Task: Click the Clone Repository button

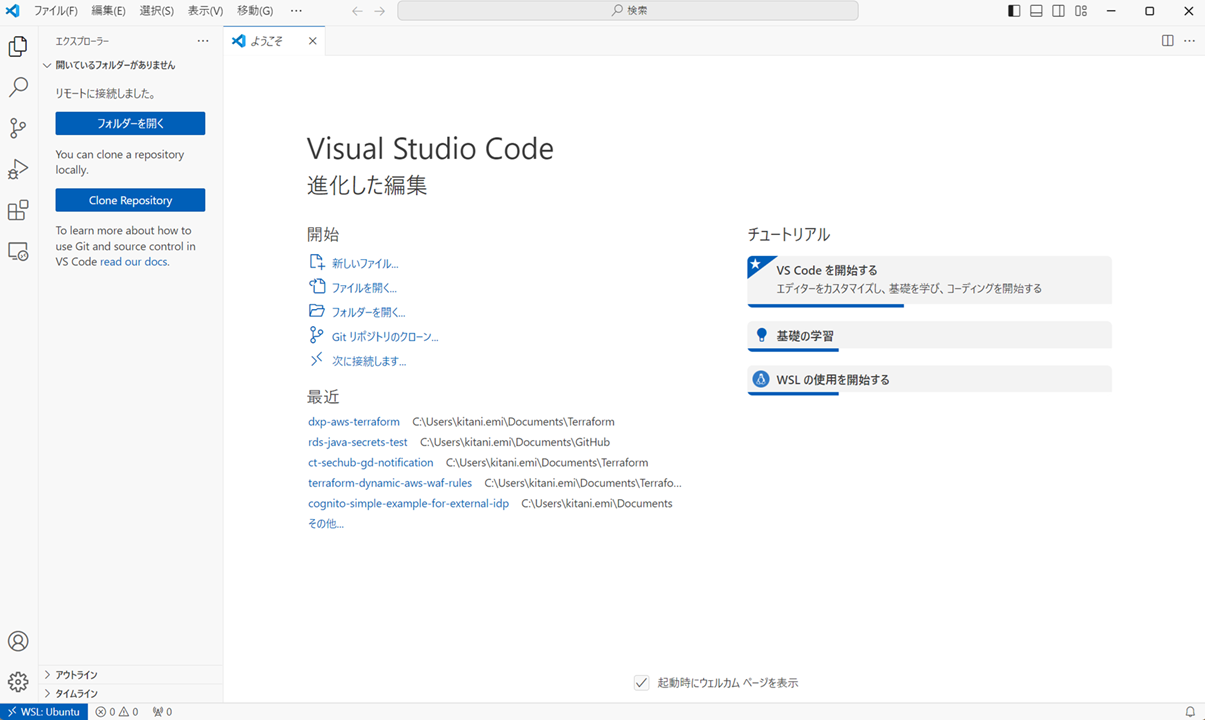Action: tap(130, 200)
